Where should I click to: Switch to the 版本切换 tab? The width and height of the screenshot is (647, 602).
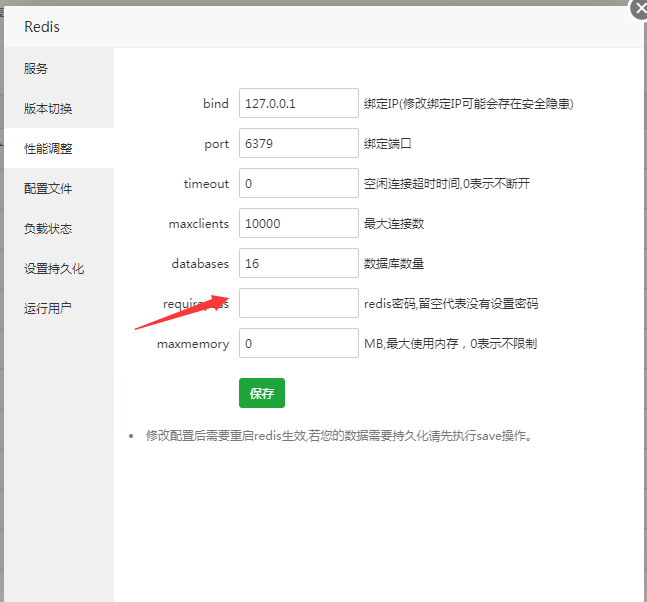[x=59, y=108]
